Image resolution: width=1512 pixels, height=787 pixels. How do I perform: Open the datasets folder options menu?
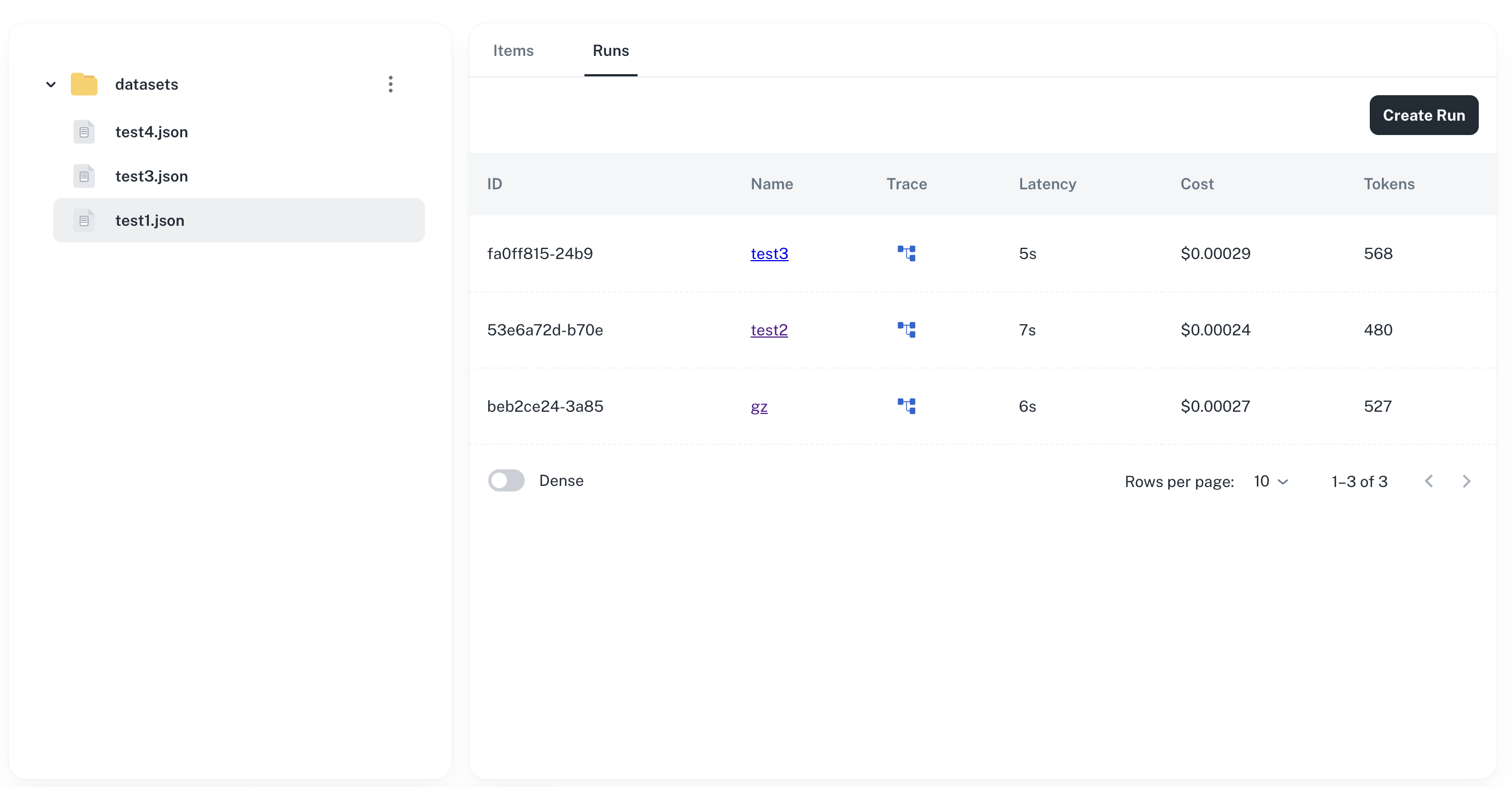pos(390,84)
